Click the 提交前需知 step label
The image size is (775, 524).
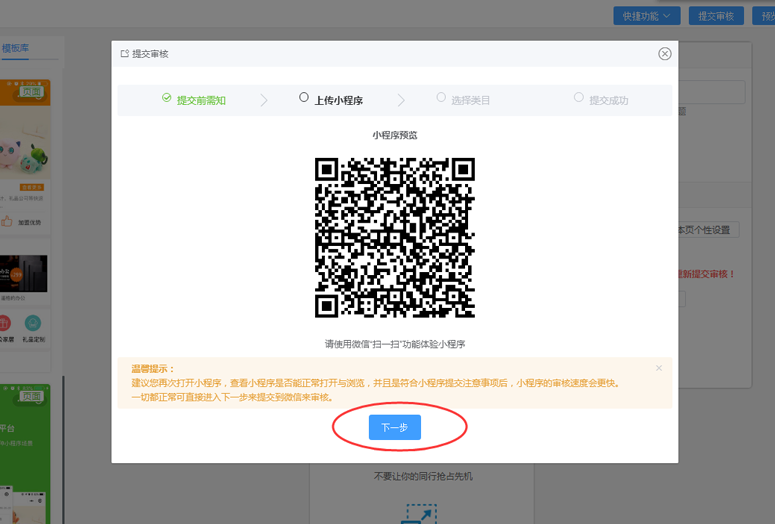click(201, 100)
